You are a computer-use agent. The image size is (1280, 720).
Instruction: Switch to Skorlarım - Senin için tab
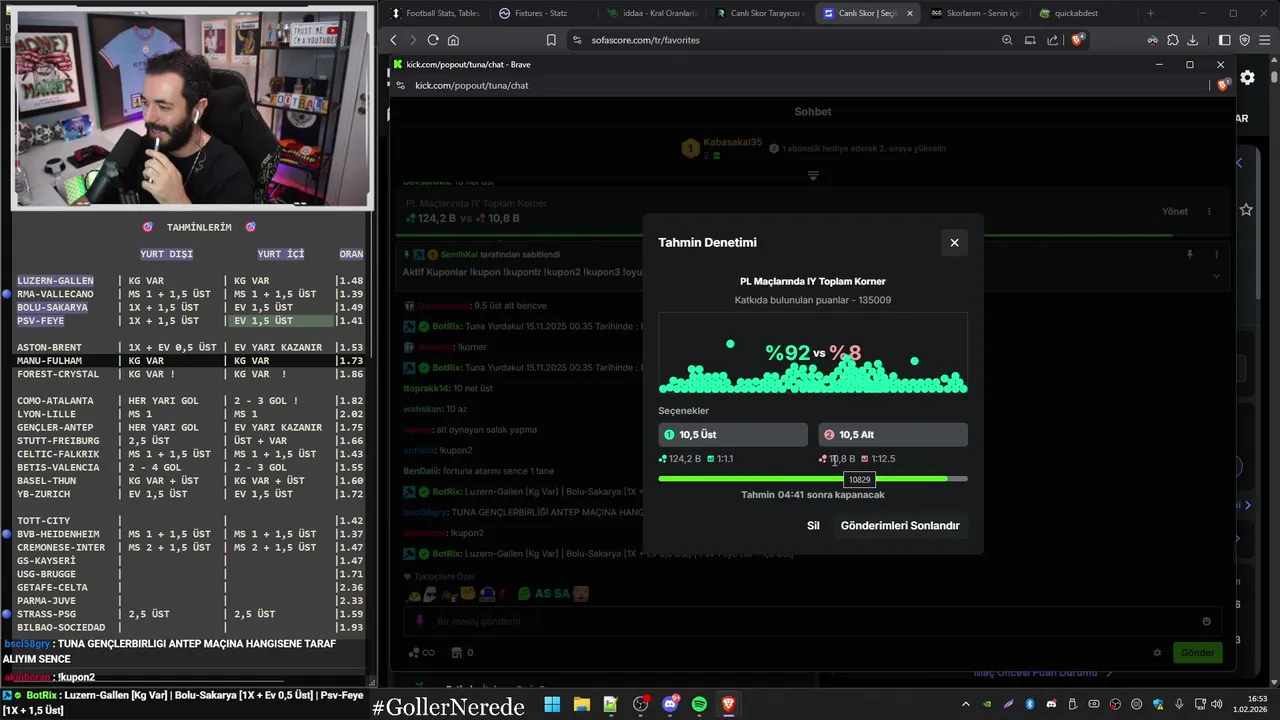975,13
